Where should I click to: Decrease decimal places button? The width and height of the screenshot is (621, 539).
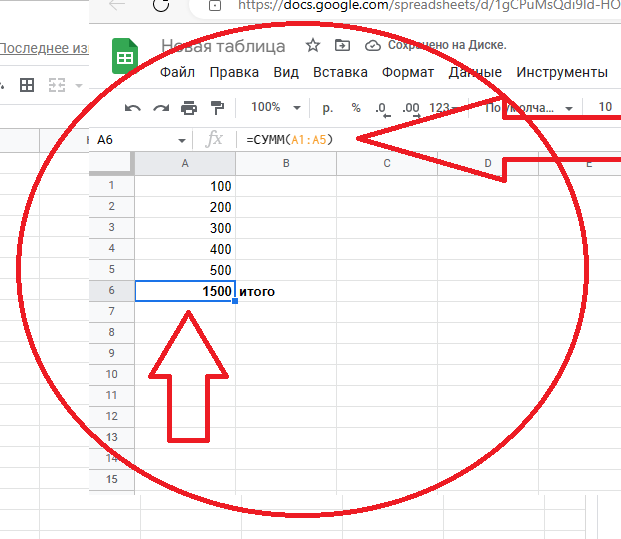coord(383,109)
